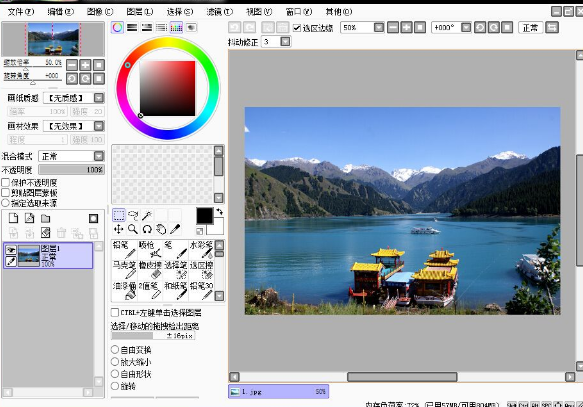Screen dimensions: 583x407
Task: Open the 画纸质感 dropdown
Action: pos(99,98)
